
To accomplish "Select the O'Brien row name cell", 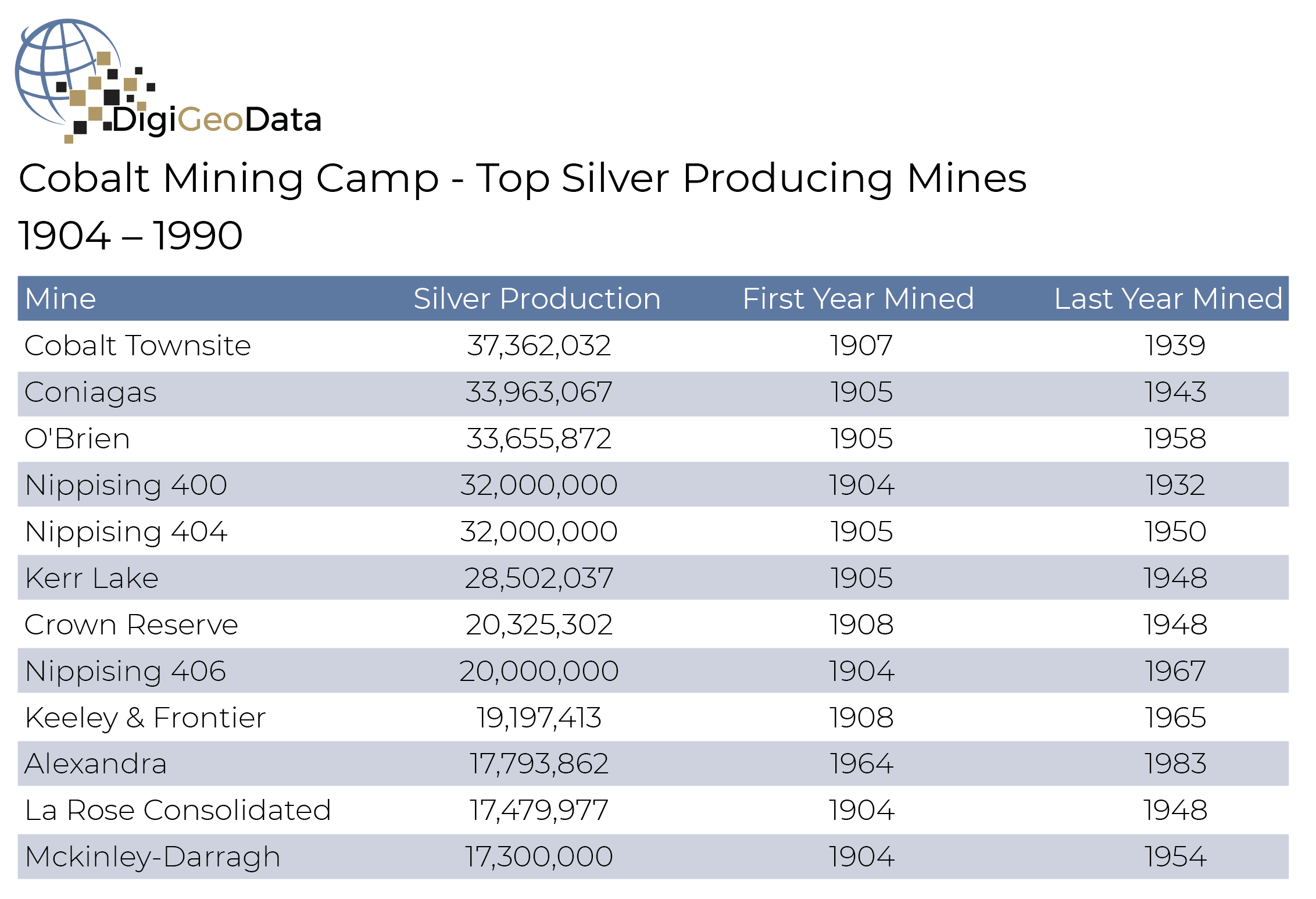I will tap(77, 439).
